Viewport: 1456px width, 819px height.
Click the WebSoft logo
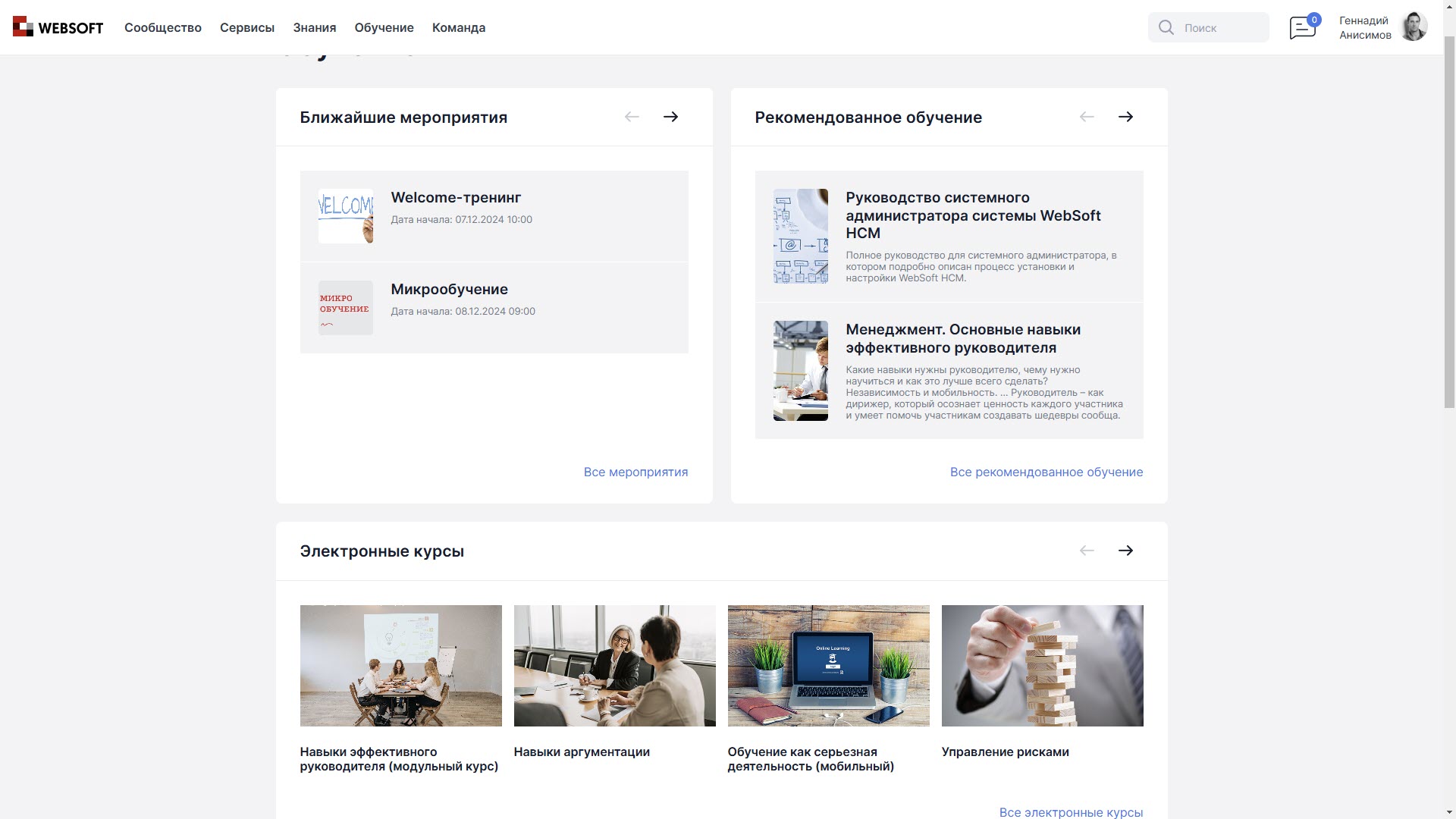(x=58, y=27)
